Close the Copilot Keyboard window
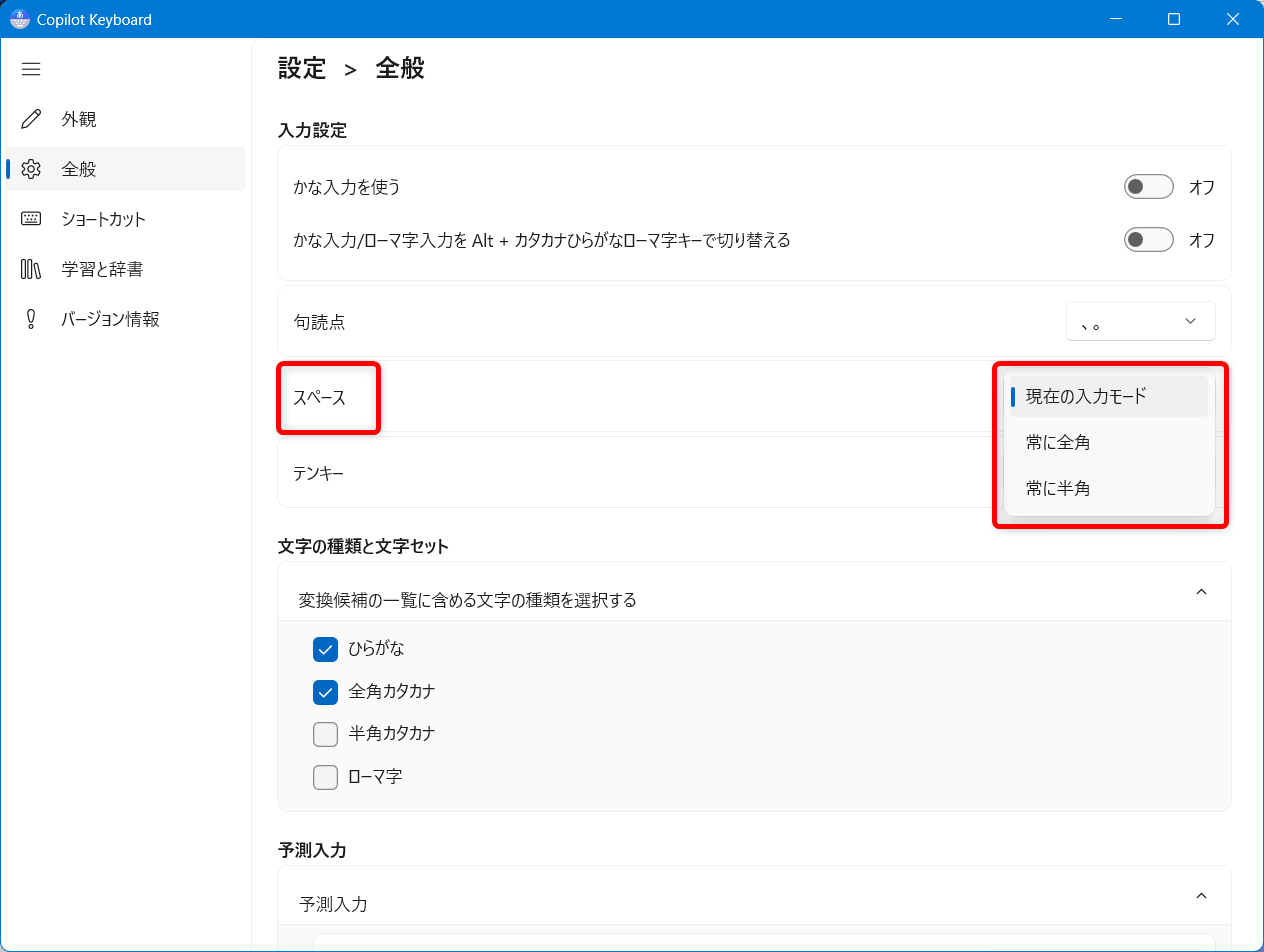The width and height of the screenshot is (1264, 952). point(1233,19)
